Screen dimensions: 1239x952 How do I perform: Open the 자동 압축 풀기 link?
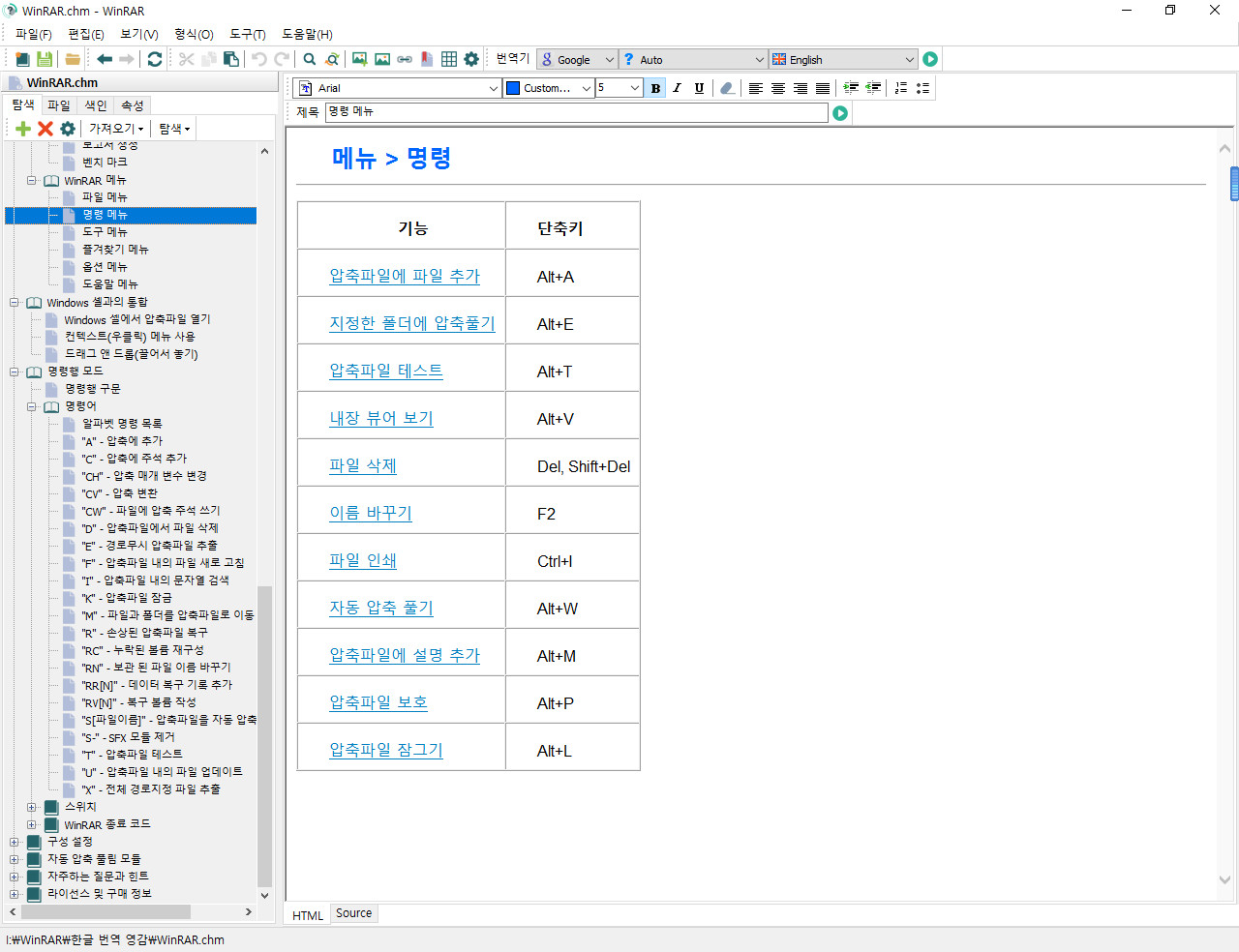pos(381,609)
